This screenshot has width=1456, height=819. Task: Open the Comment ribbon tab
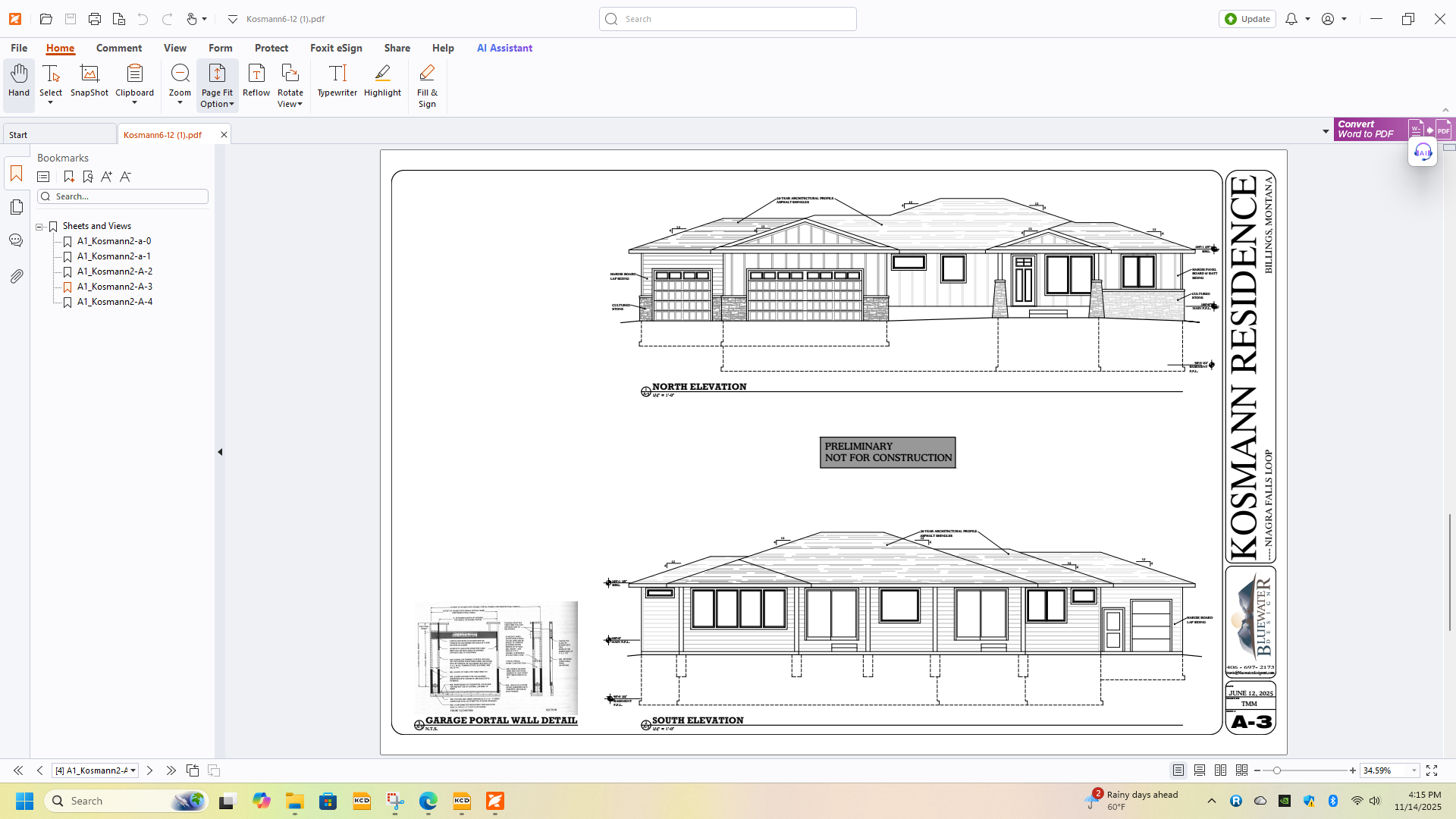point(118,48)
